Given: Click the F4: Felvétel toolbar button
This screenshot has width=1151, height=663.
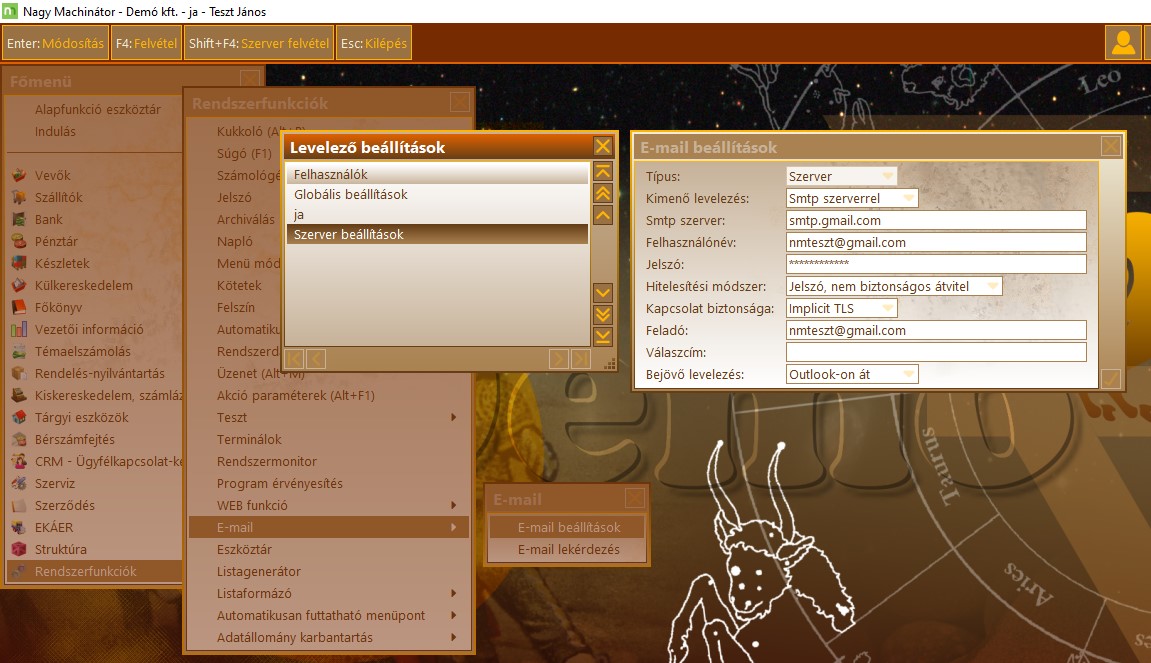Looking at the screenshot, I should [x=146, y=43].
